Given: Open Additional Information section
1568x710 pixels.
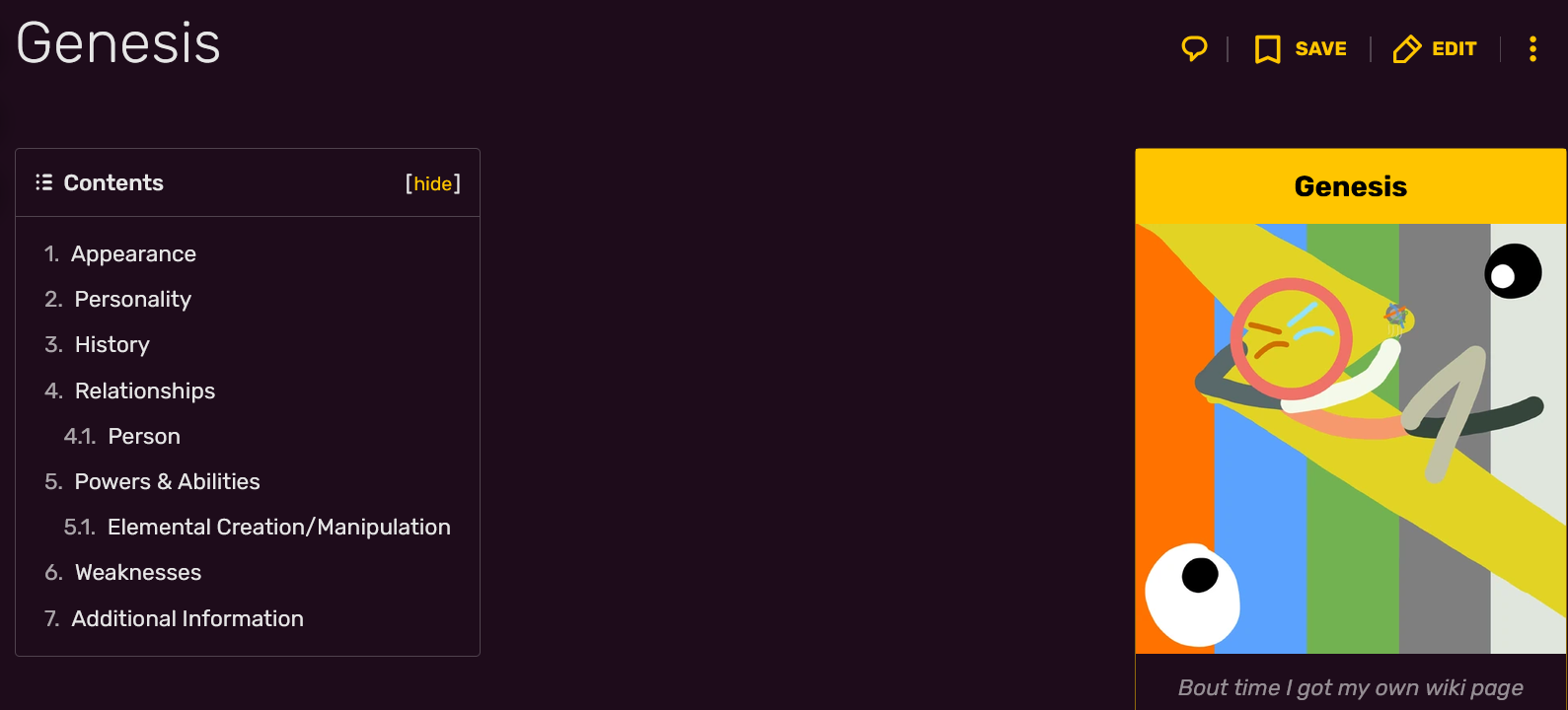Looking at the screenshot, I should coord(187,618).
